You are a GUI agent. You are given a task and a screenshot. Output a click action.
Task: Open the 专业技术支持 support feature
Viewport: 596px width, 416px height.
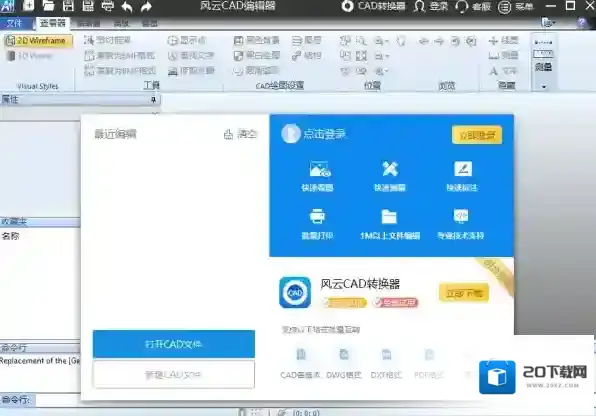click(461, 224)
